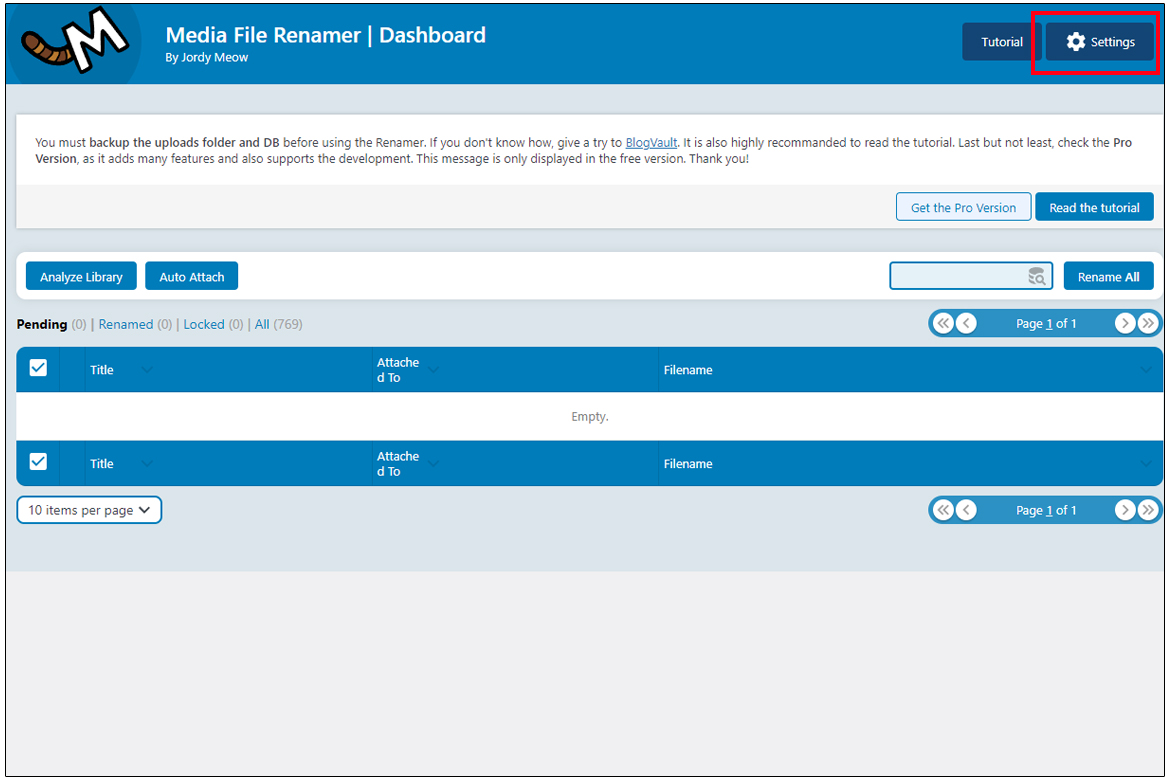Click the Empty. table message
Screen dimensions: 1170x780
pyautogui.click(x=589, y=416)
